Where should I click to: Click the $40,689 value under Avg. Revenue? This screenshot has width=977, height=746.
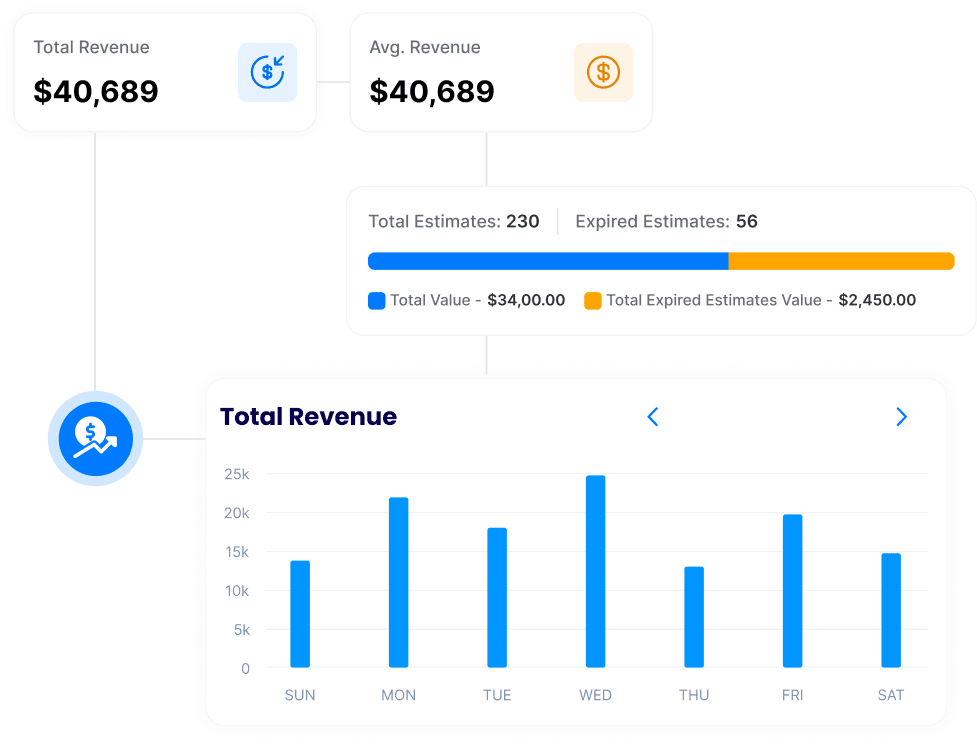coord(432,92)
